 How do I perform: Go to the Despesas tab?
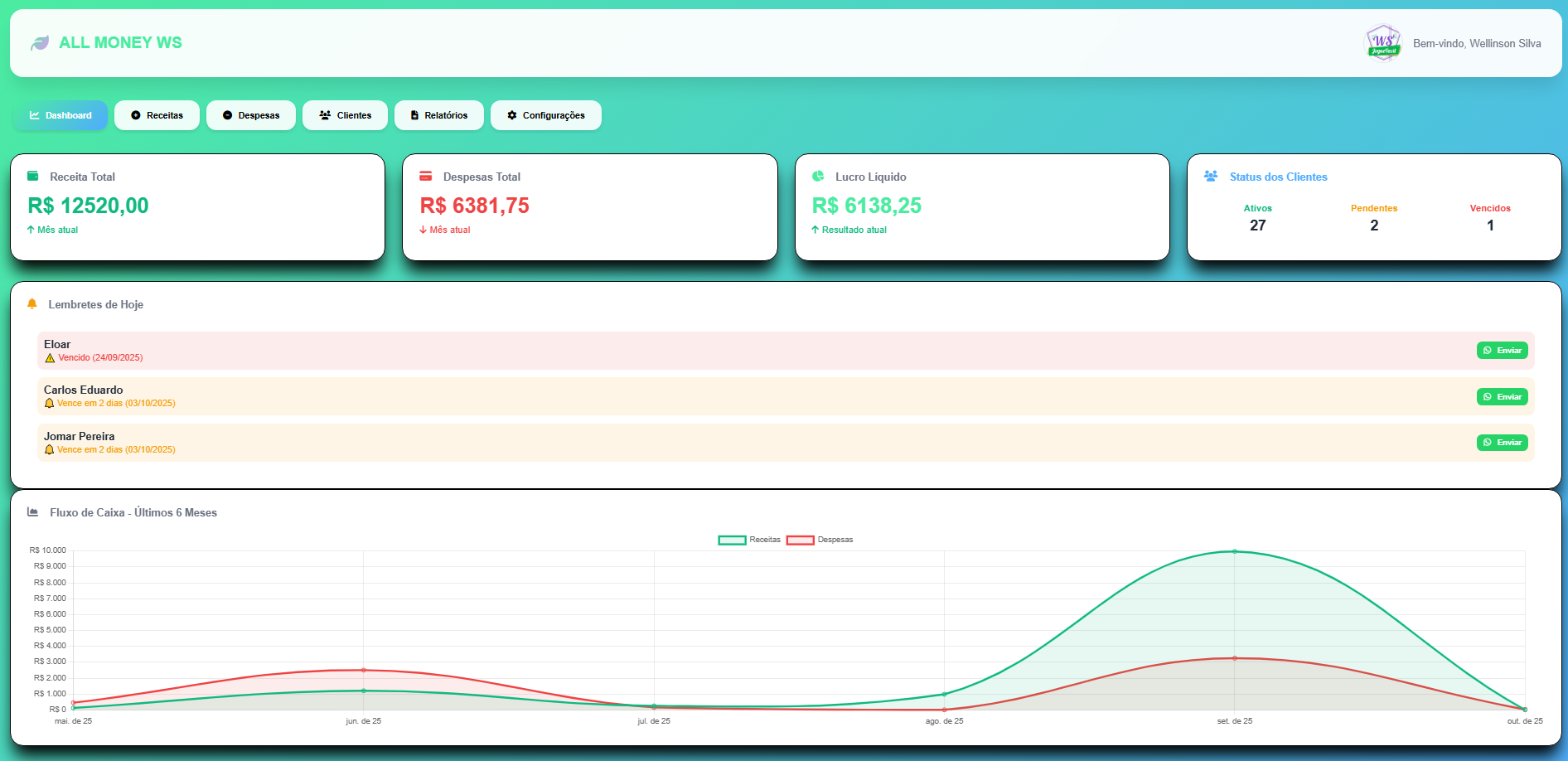251,115
